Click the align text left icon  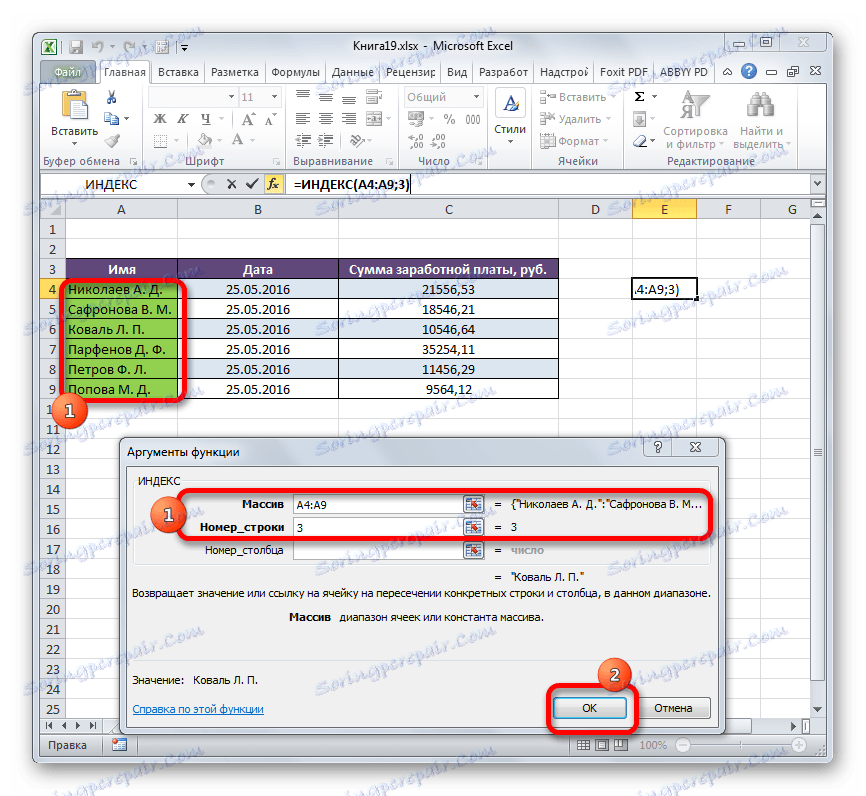coord(303,119)
